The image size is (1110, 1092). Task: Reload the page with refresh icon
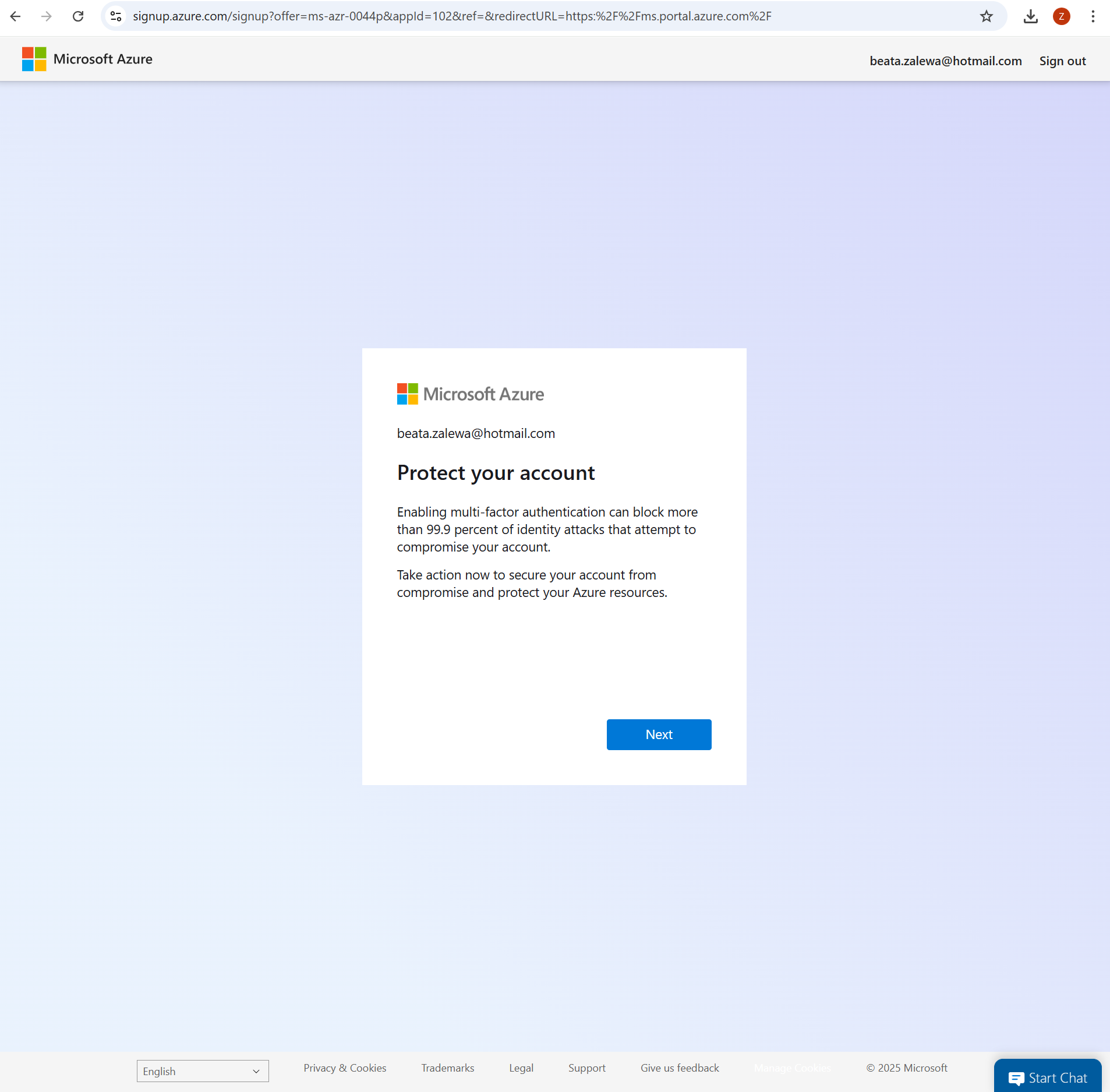coord(78,16)
